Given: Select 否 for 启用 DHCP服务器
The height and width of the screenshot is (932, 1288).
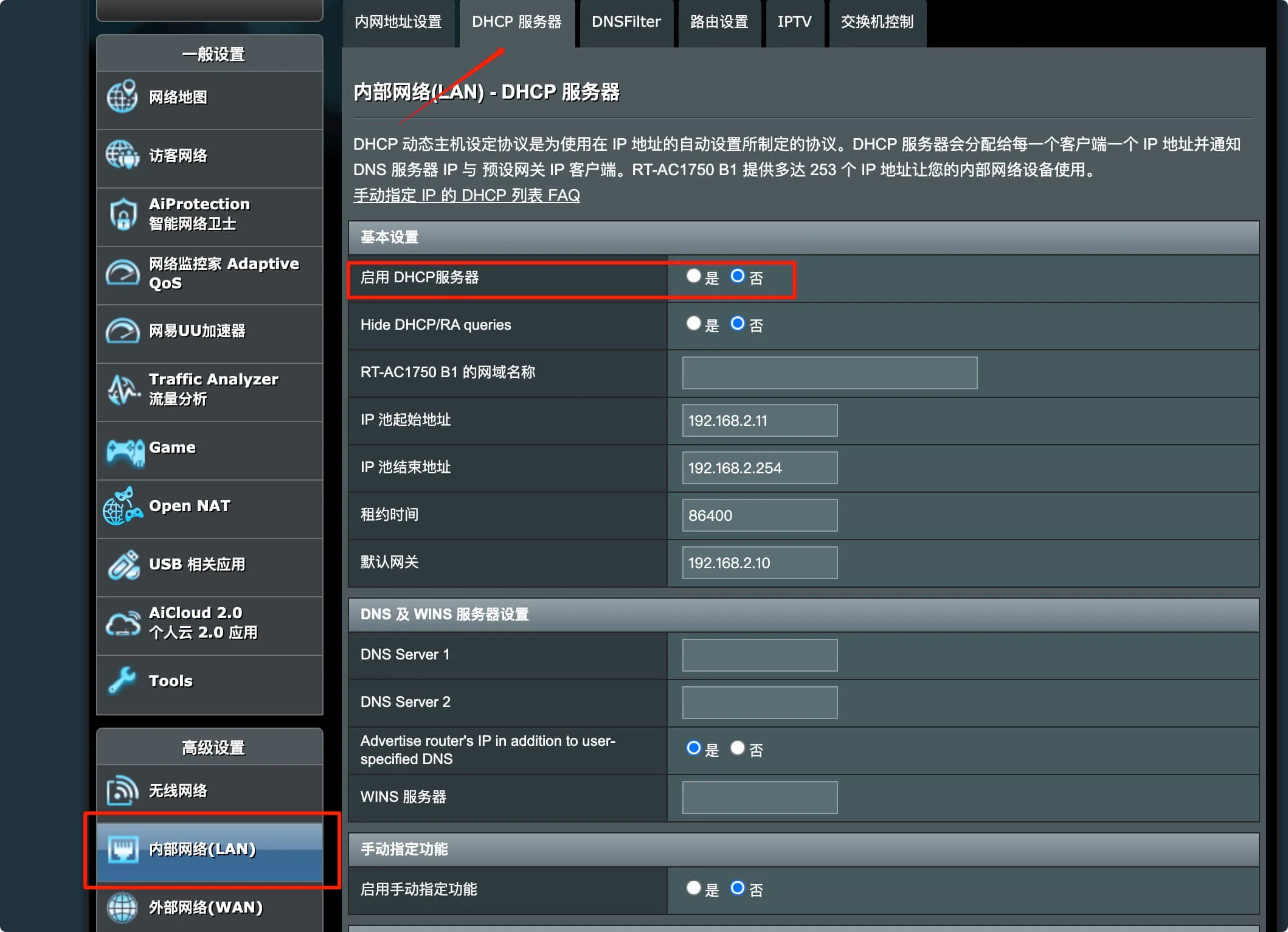Looking at the screenshot, I should [737, 276].
